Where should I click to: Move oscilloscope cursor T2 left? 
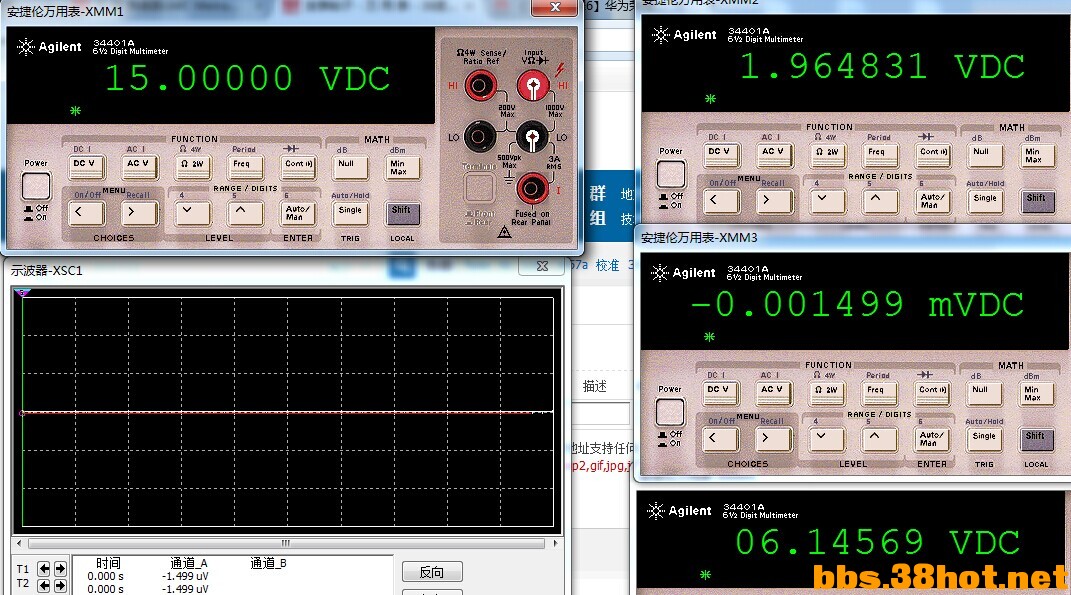[44, 585]
